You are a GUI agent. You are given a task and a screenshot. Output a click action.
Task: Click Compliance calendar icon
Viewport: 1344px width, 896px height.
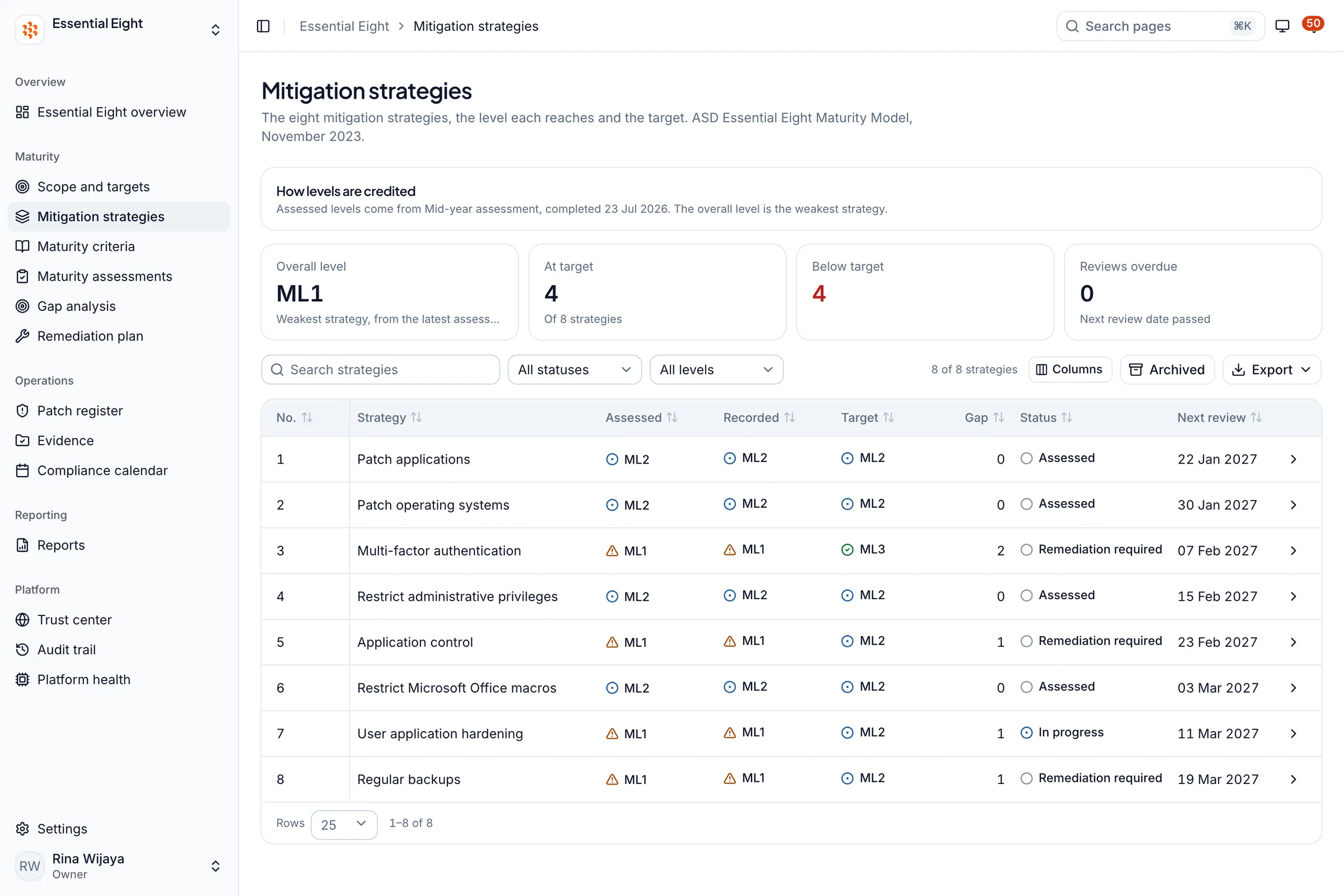click(x=22, y=470)
